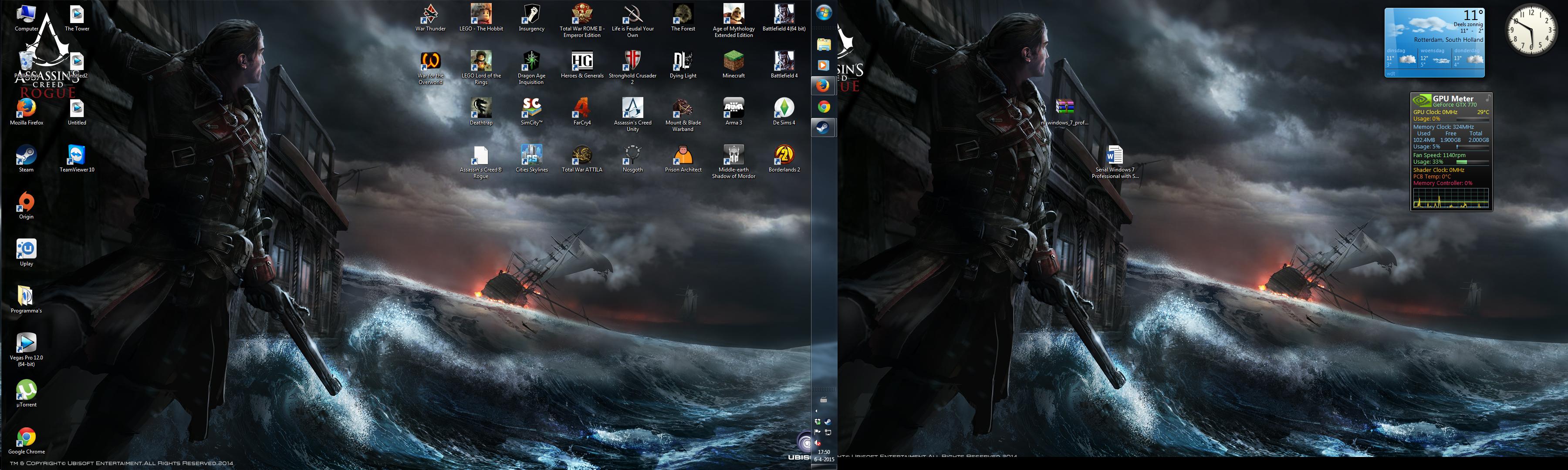Open Windows Explorer from the taskbar
1568x470 pixels.
[824, 44]
